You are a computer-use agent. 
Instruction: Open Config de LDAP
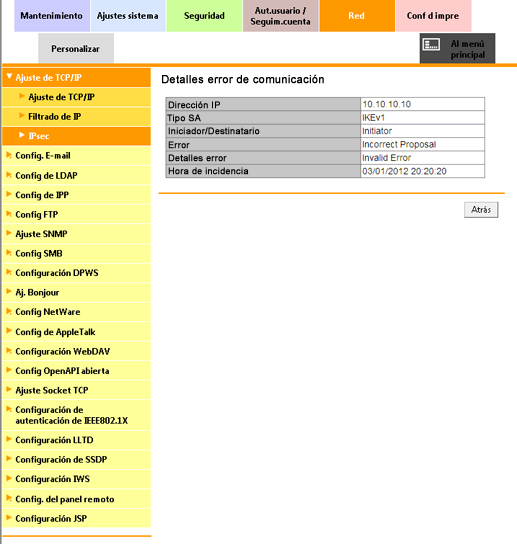76,175
